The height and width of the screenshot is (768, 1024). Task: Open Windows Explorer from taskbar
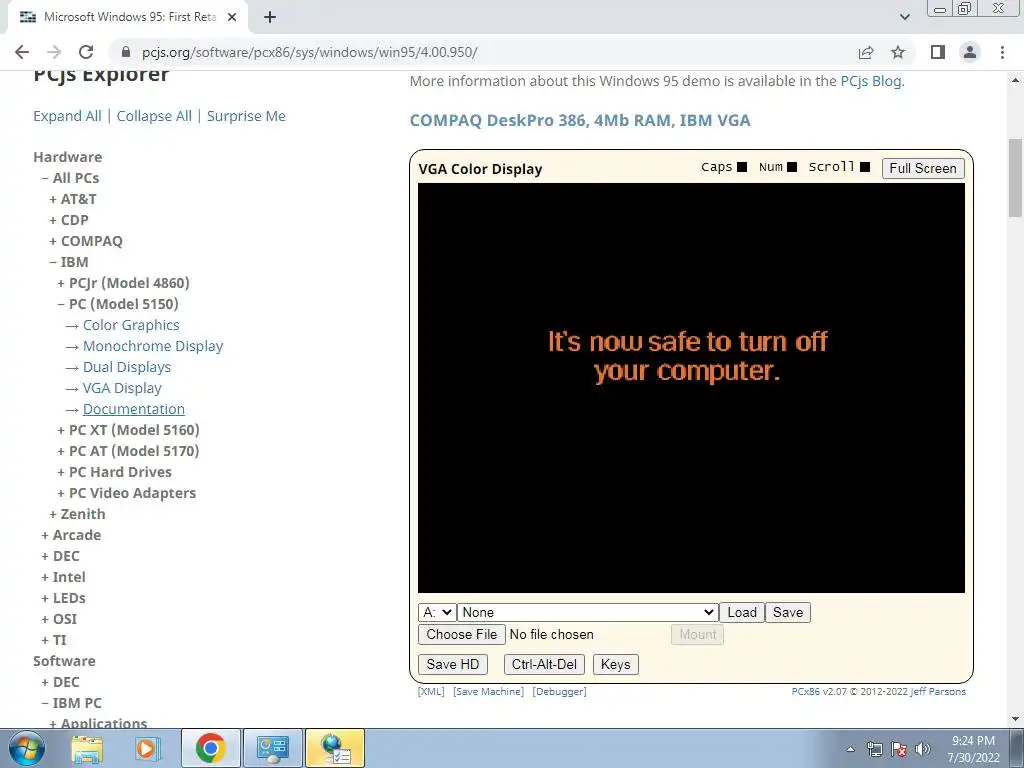pos(87,748)
